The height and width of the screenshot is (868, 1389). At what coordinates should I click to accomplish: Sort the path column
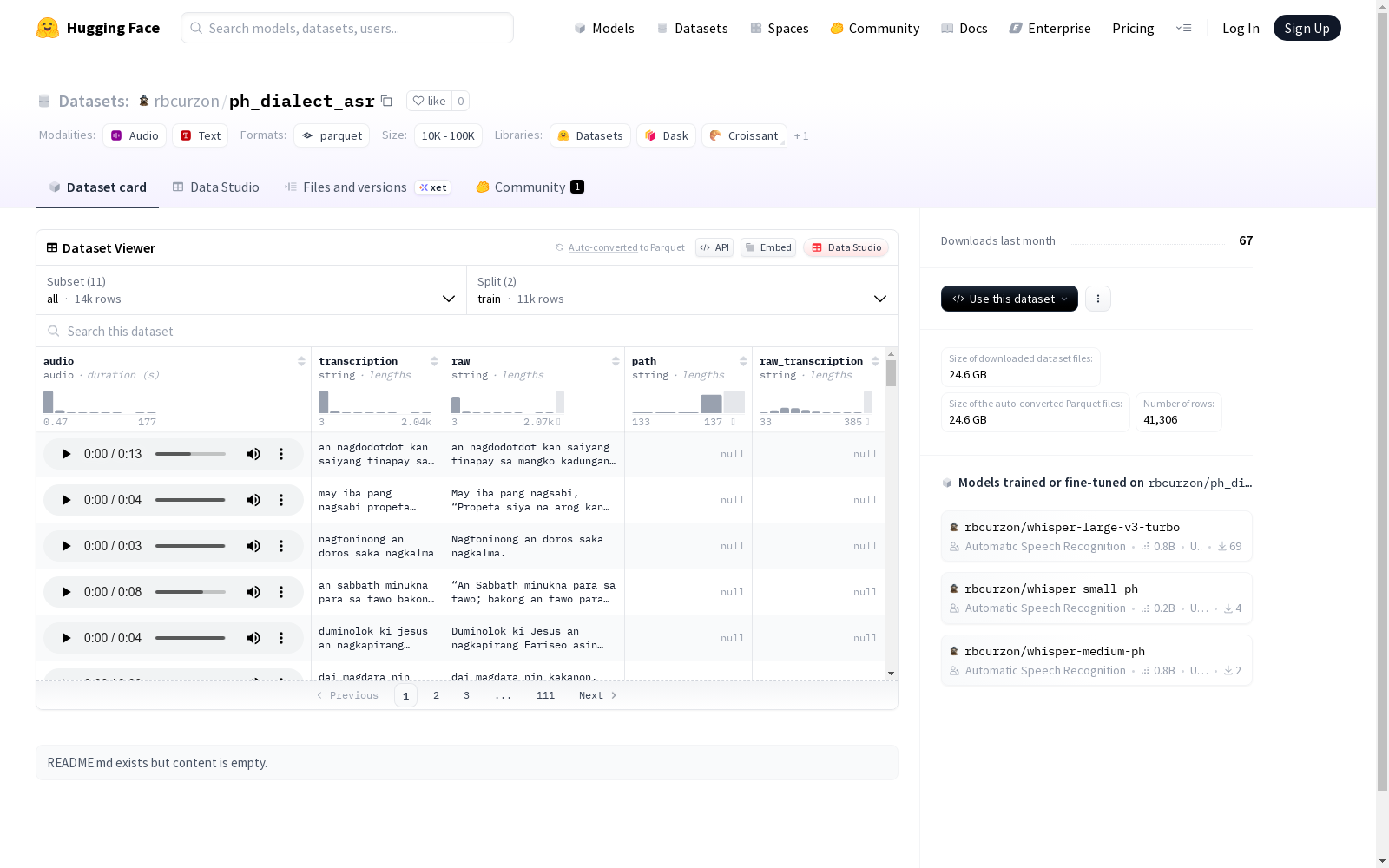pyautogui.click(x=743, y=361)
